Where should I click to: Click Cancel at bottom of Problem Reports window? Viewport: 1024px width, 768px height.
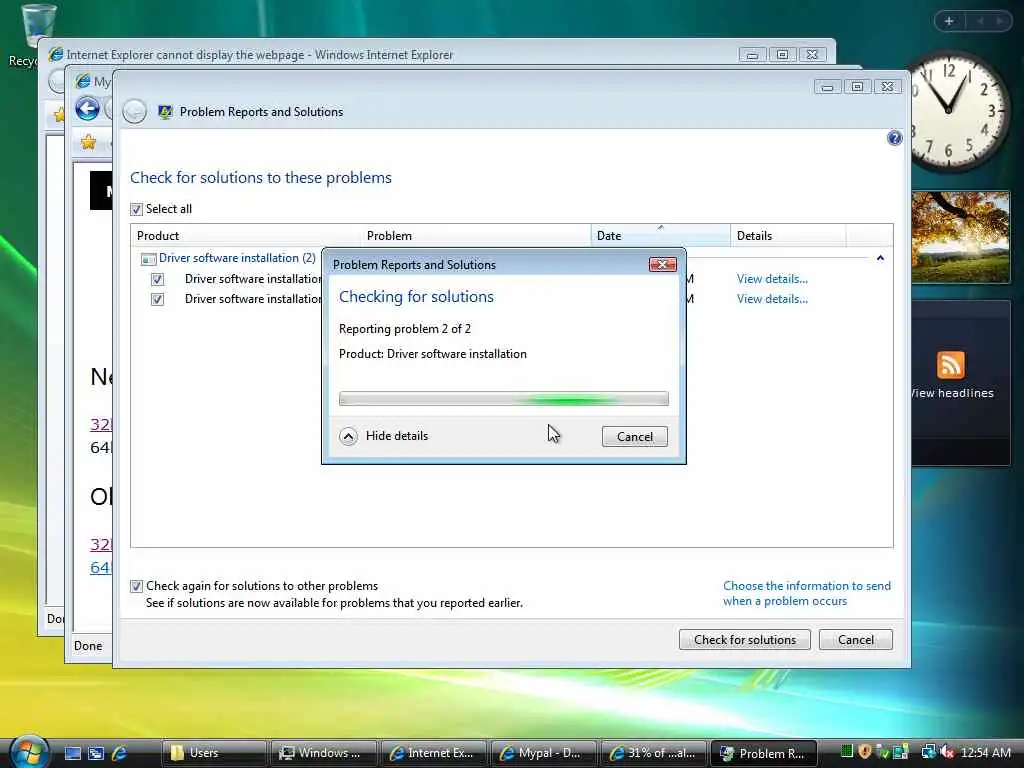(856, 639)
